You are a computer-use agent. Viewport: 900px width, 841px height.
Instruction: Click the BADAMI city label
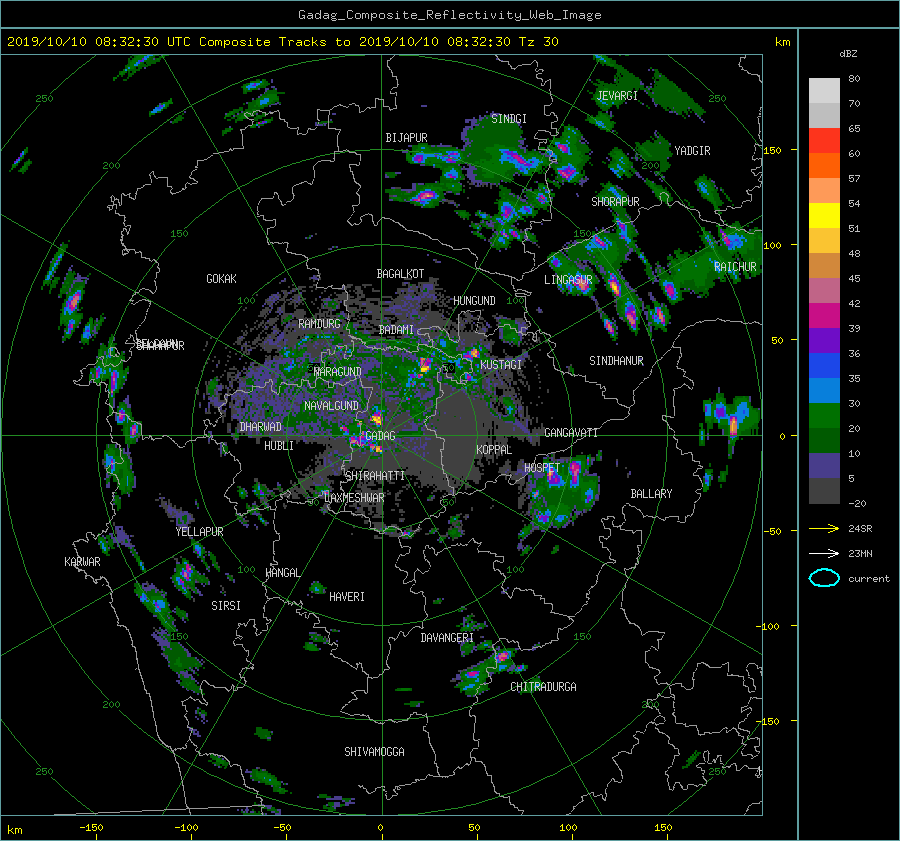[396, 330]
